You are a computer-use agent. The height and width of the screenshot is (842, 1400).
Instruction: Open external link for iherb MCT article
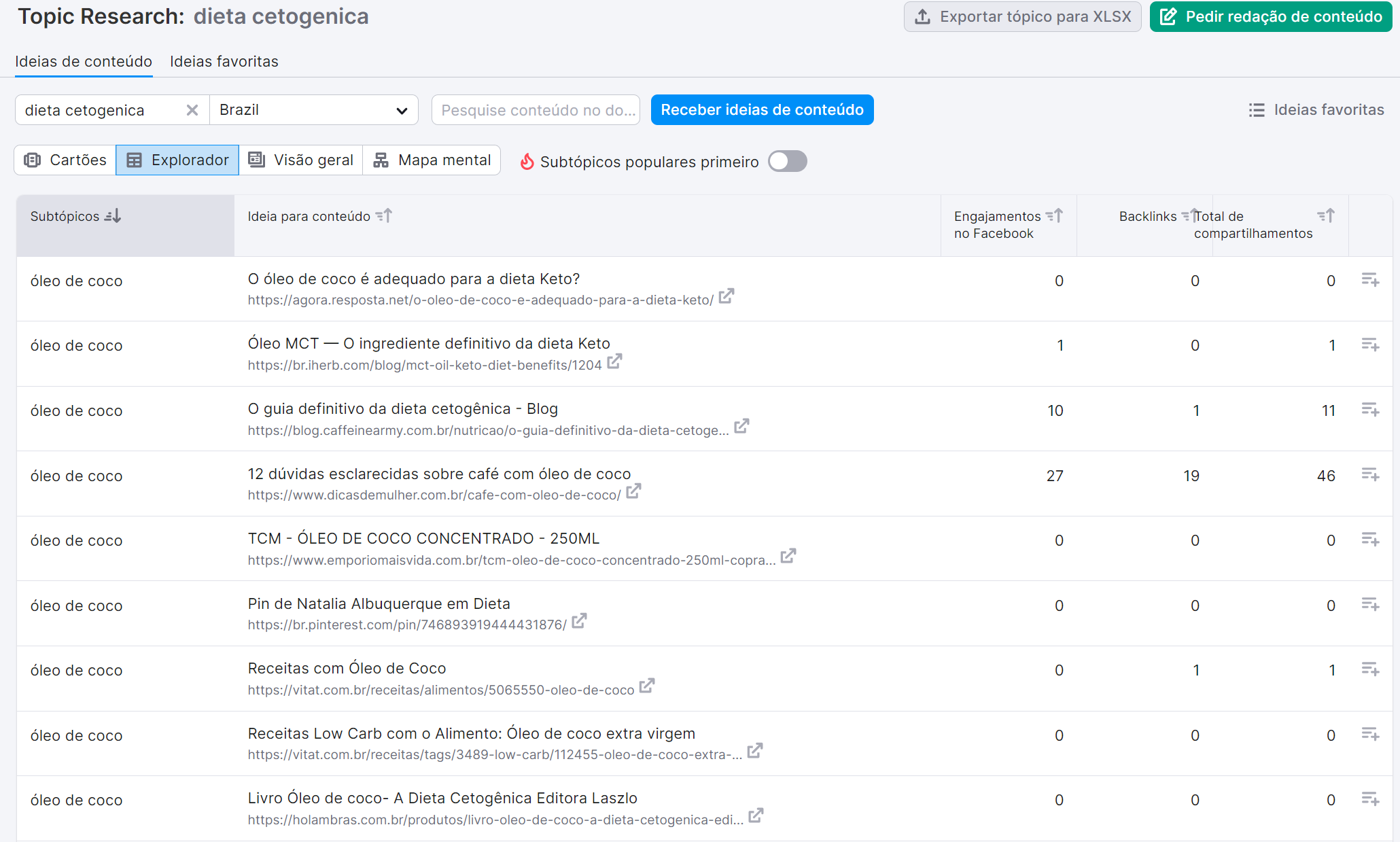click(614, 362)
